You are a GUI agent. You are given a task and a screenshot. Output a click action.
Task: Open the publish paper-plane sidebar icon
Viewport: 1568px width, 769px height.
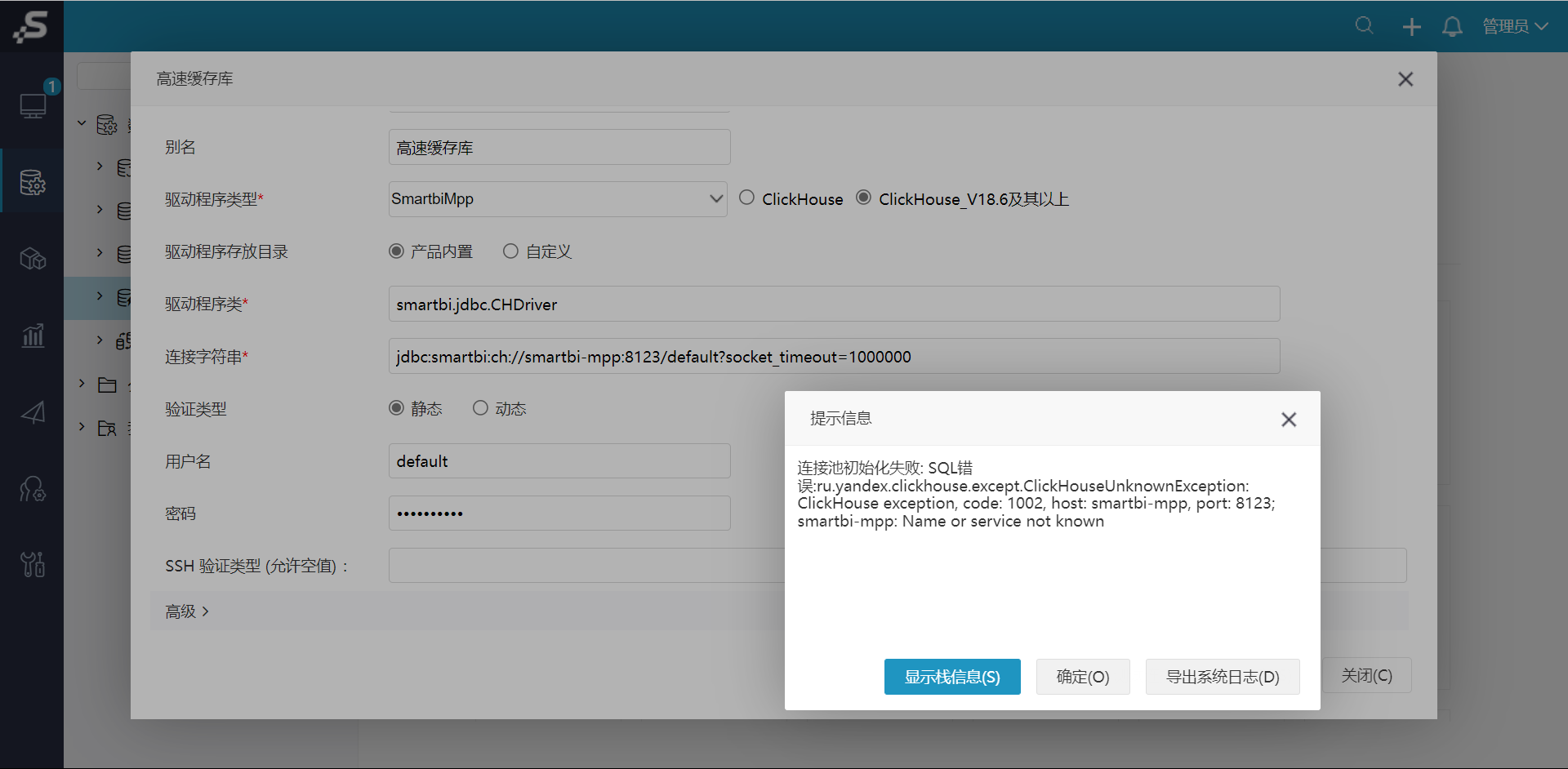click(x=33, y=412)
